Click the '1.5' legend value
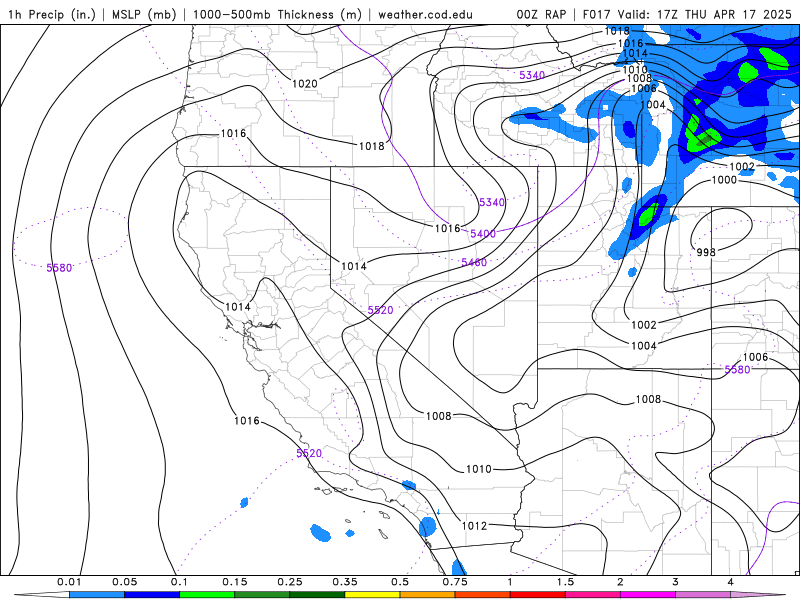 pos(565,582)
